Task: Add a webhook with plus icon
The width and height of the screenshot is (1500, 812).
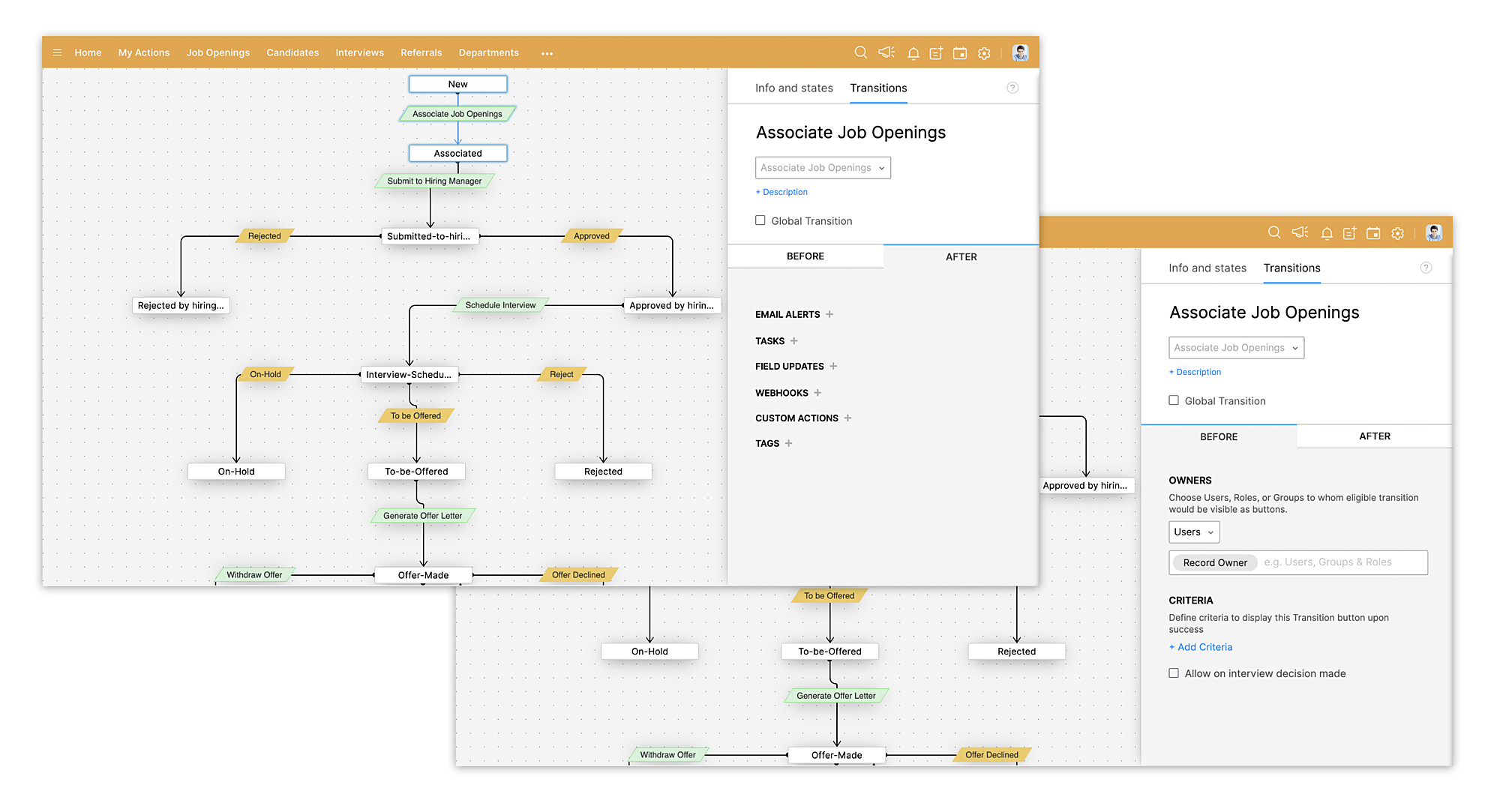Action: [817, 392]
